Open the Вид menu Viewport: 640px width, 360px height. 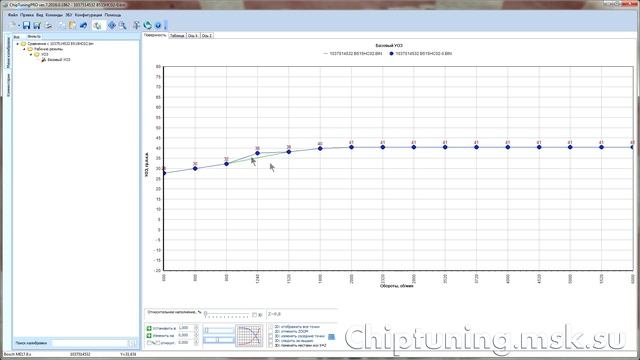40,15
